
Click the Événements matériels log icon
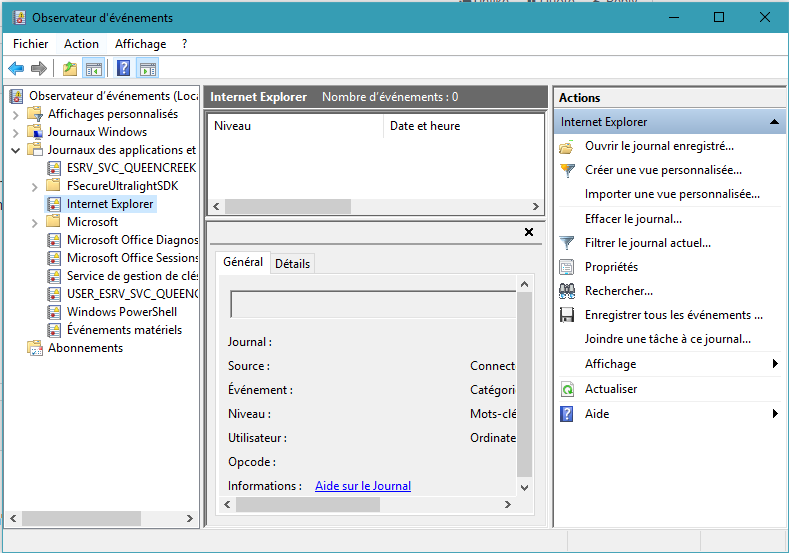tap(54, 330)
